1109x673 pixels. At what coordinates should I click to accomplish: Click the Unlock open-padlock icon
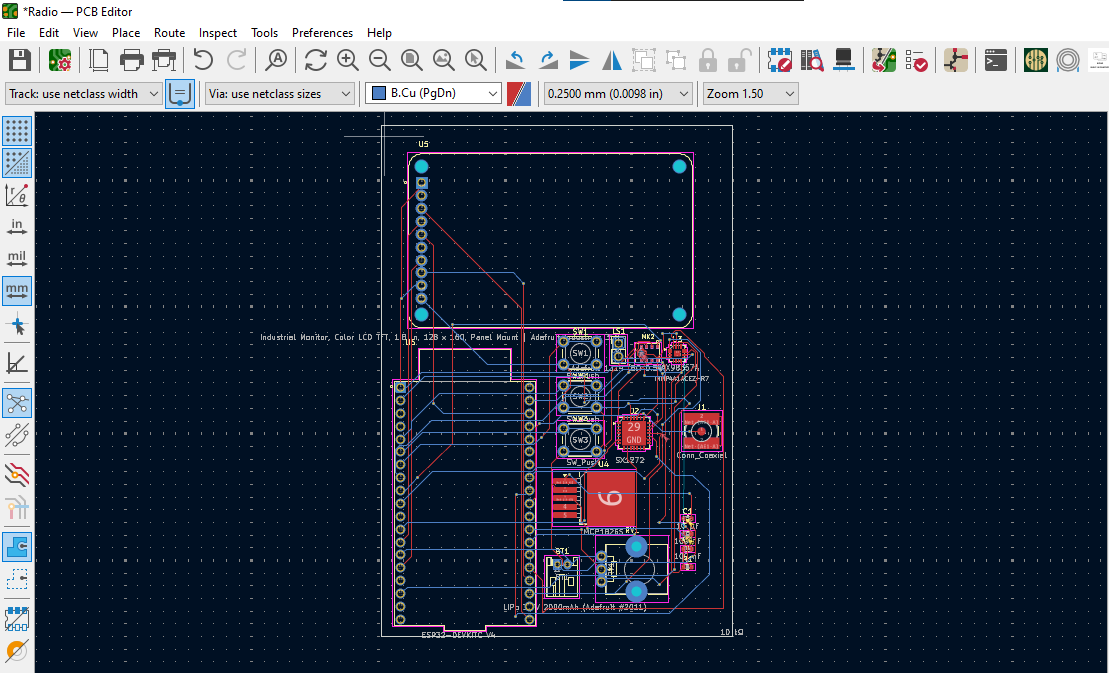(x=738, y=60)
